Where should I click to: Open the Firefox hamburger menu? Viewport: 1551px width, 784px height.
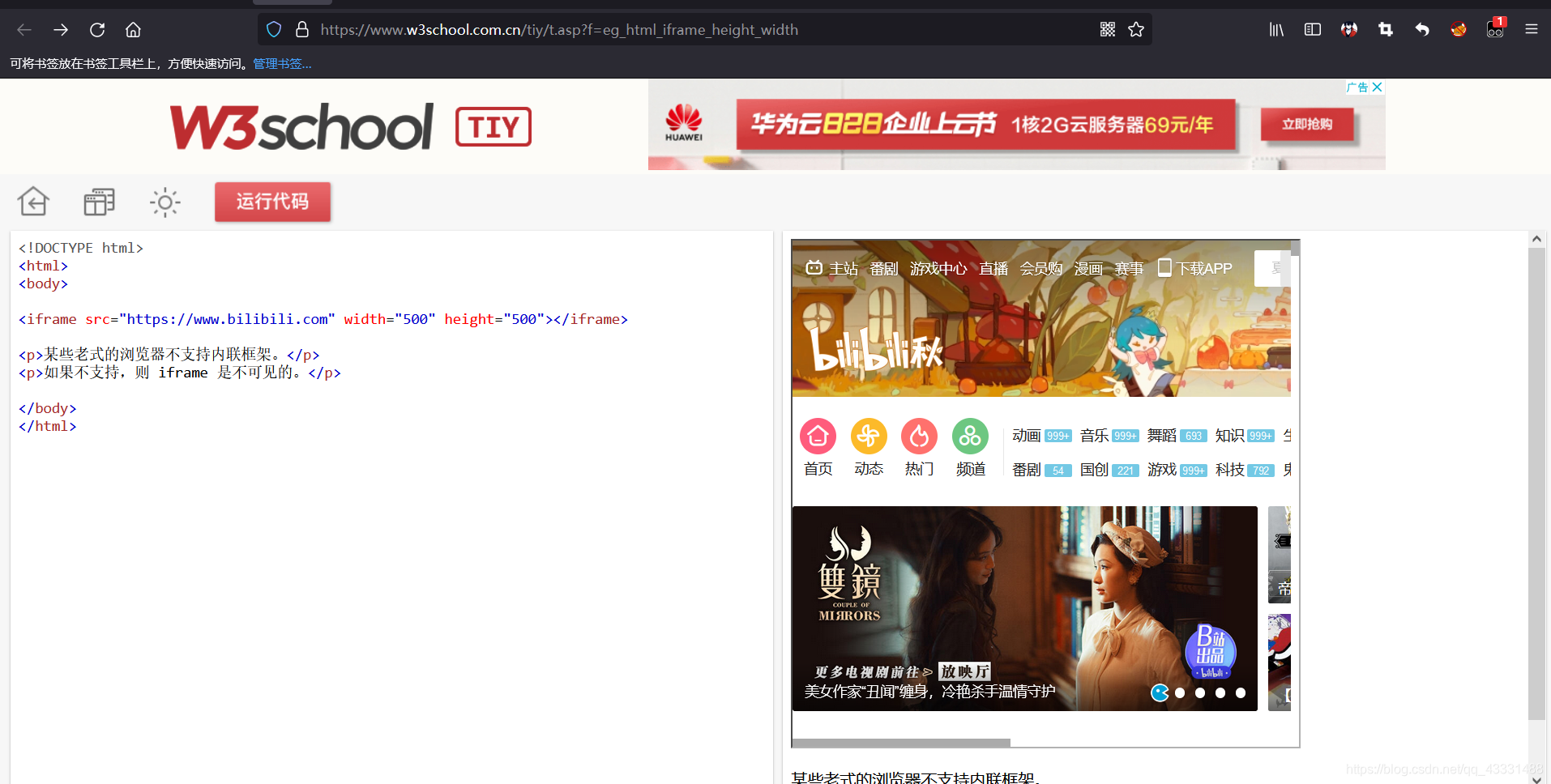click(x=1532, y=29)
